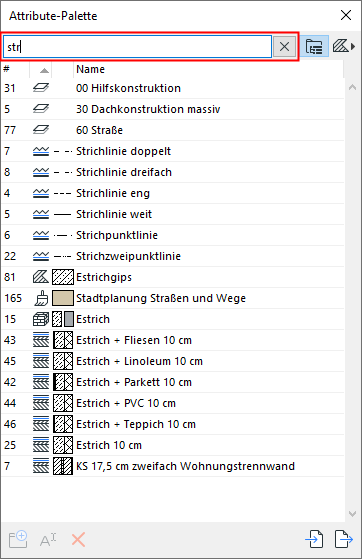
Task: Click the export attributes icon
Action: (344, 539)
